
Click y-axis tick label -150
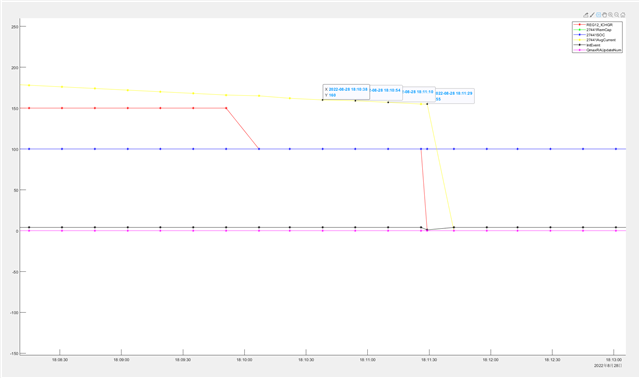click(x=14, y=354)
